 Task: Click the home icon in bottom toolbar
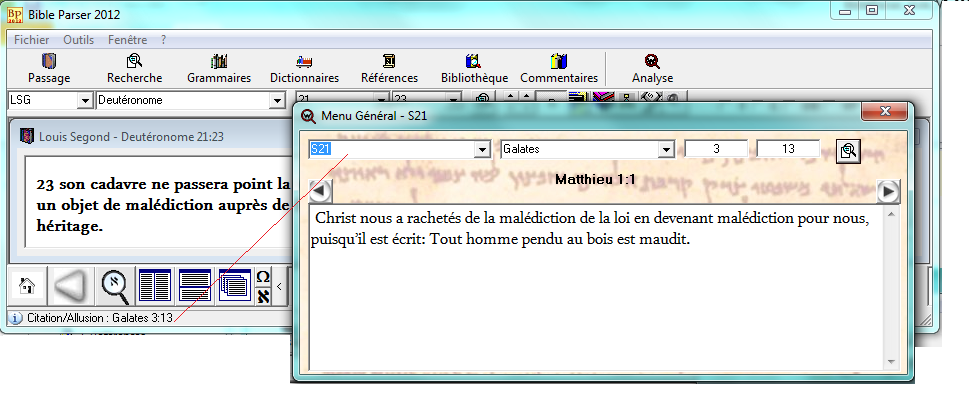pyautogui.click(x=27, y=286)
